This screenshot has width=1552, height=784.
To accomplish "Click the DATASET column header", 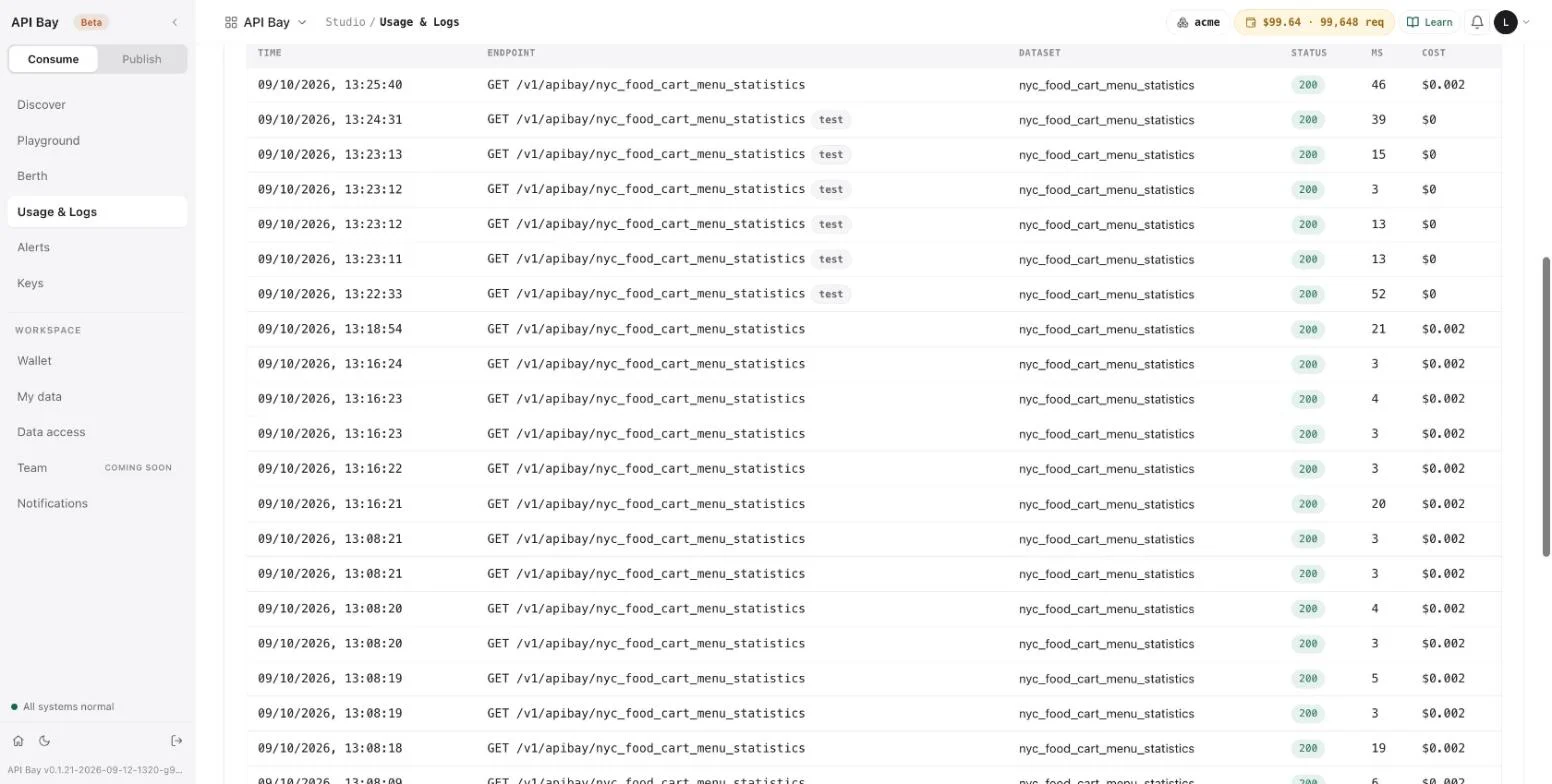I will click(1040, 53).
